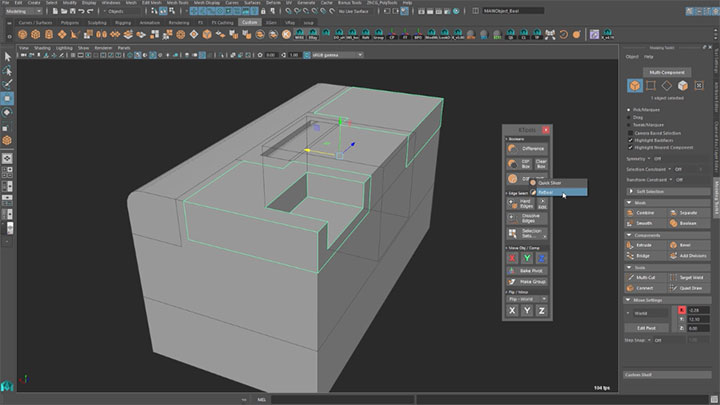Image resolution: width=720 pixels, height=405 pixels.
Task: Switch to the Rigging shelf tab
Action: 123,22
